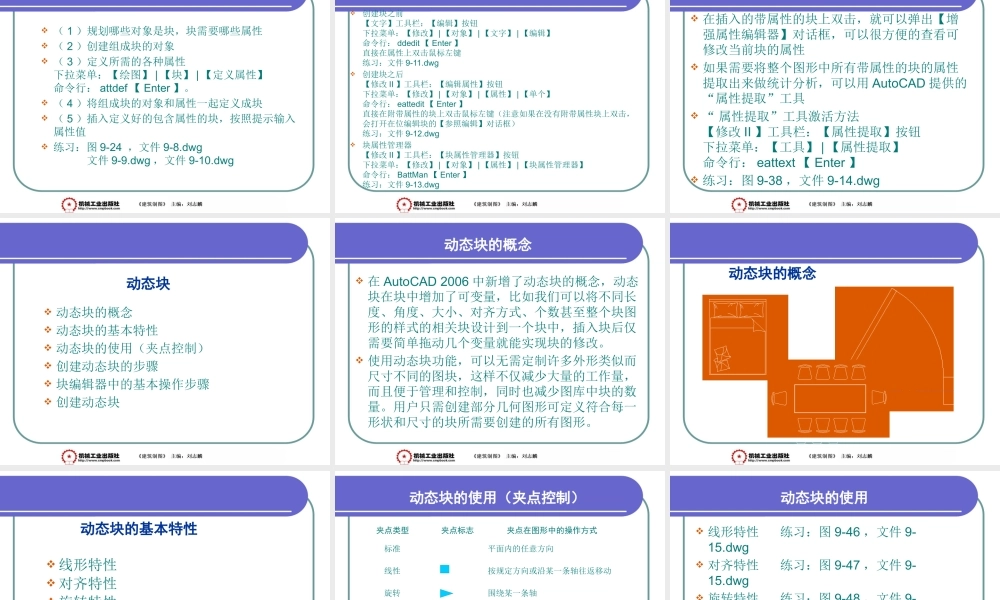
Task: Click the orange bedroom and dining floor plan image
Action: (828, 362)
